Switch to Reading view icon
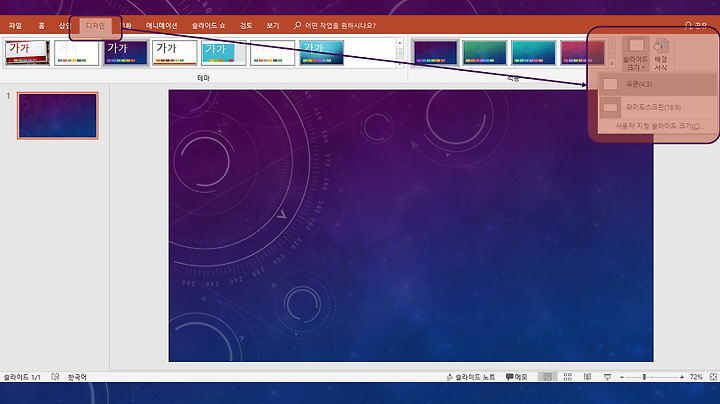The width and height of the screenshot is (720, 404). coord(587,377)
